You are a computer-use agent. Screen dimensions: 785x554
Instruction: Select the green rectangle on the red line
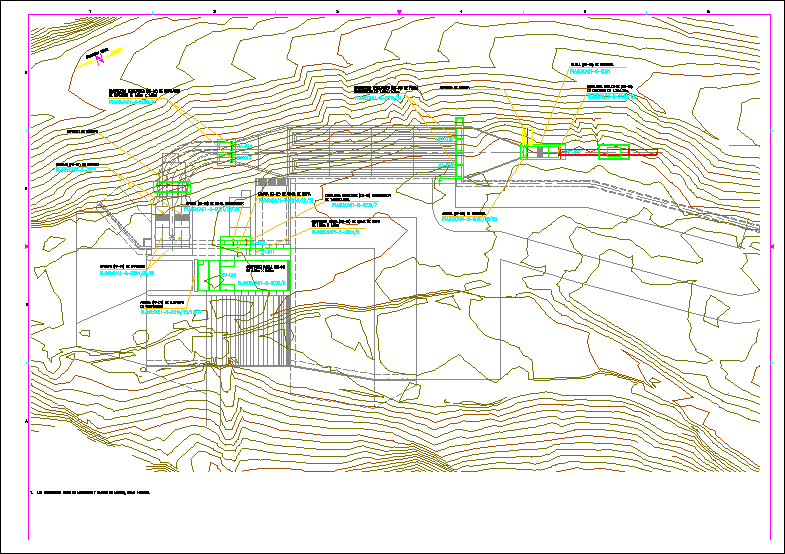pos(613,152)
